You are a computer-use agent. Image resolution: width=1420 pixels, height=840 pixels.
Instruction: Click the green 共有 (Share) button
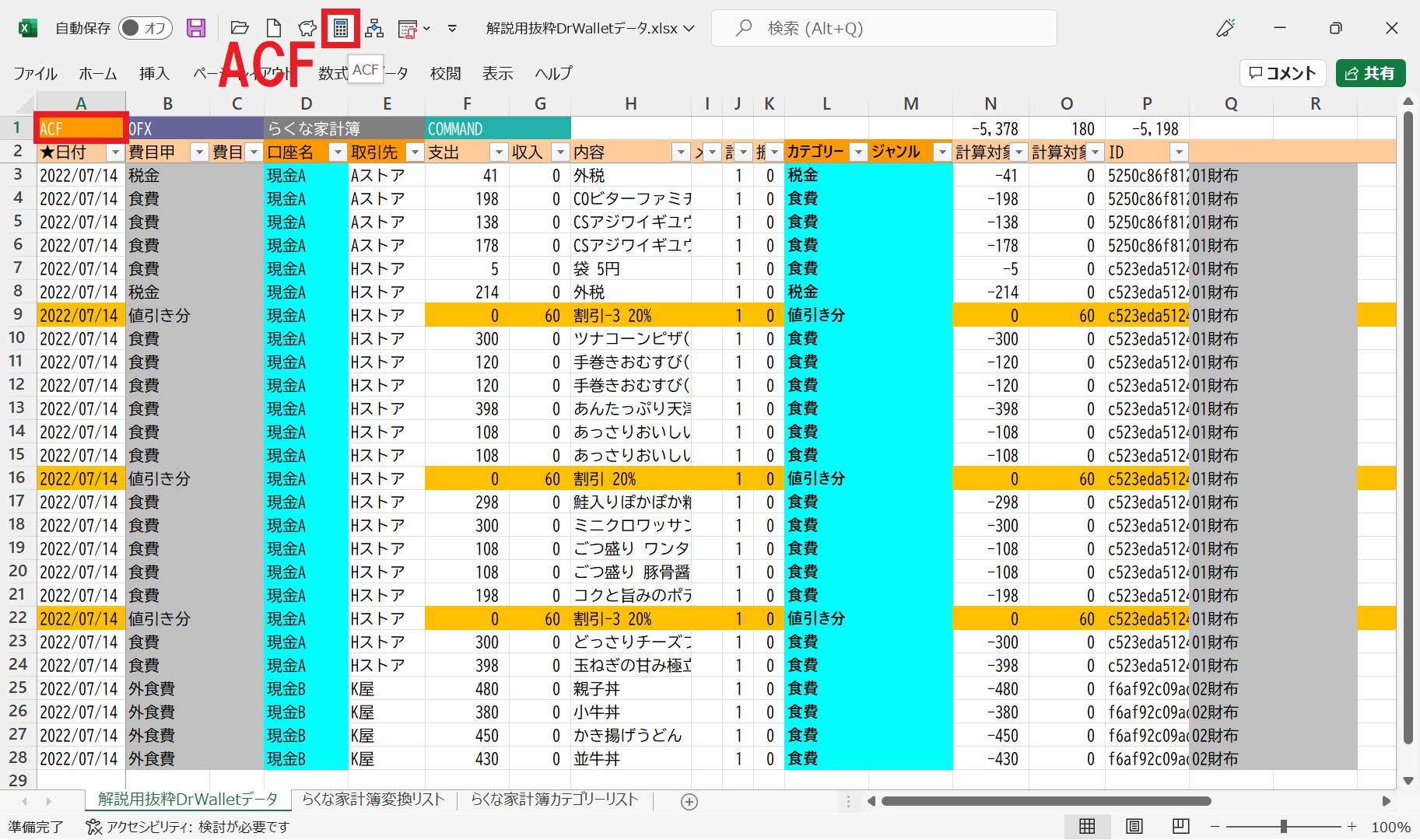tap(1370, 73)
